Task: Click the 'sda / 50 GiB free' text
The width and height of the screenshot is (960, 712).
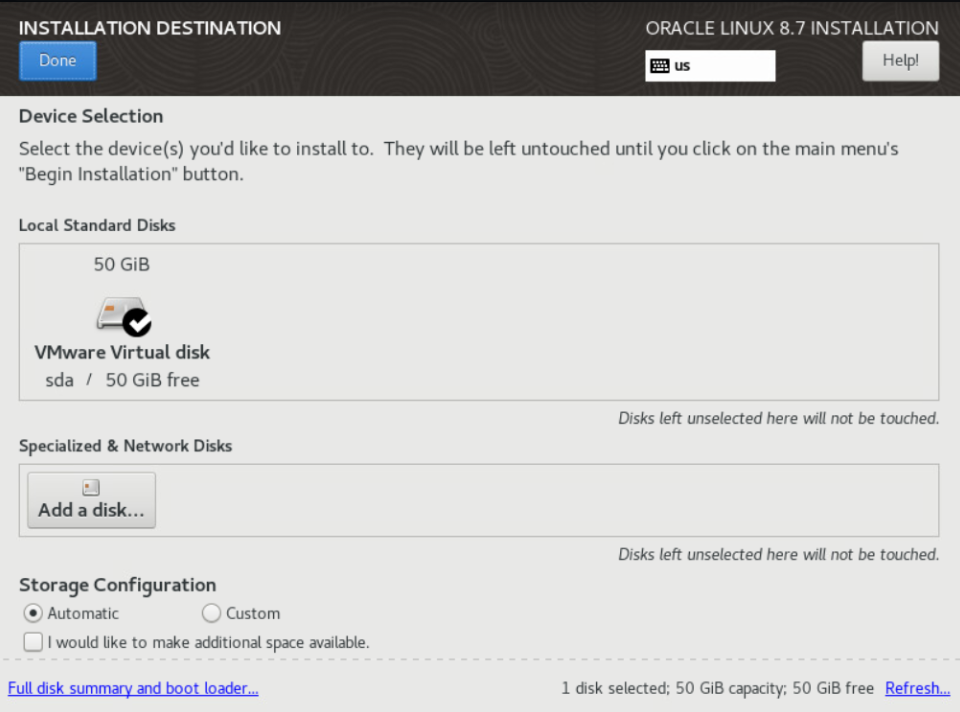Action: (x=122, y=380)
